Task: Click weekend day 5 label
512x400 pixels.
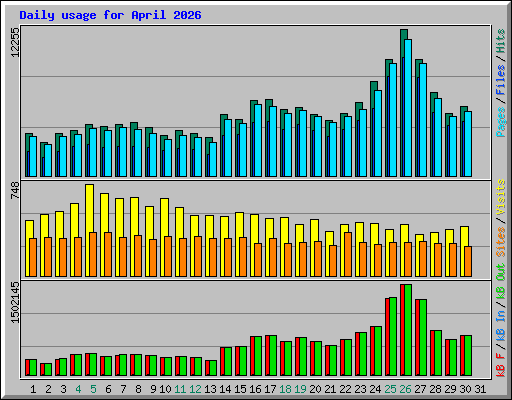Action: (93, 389)
